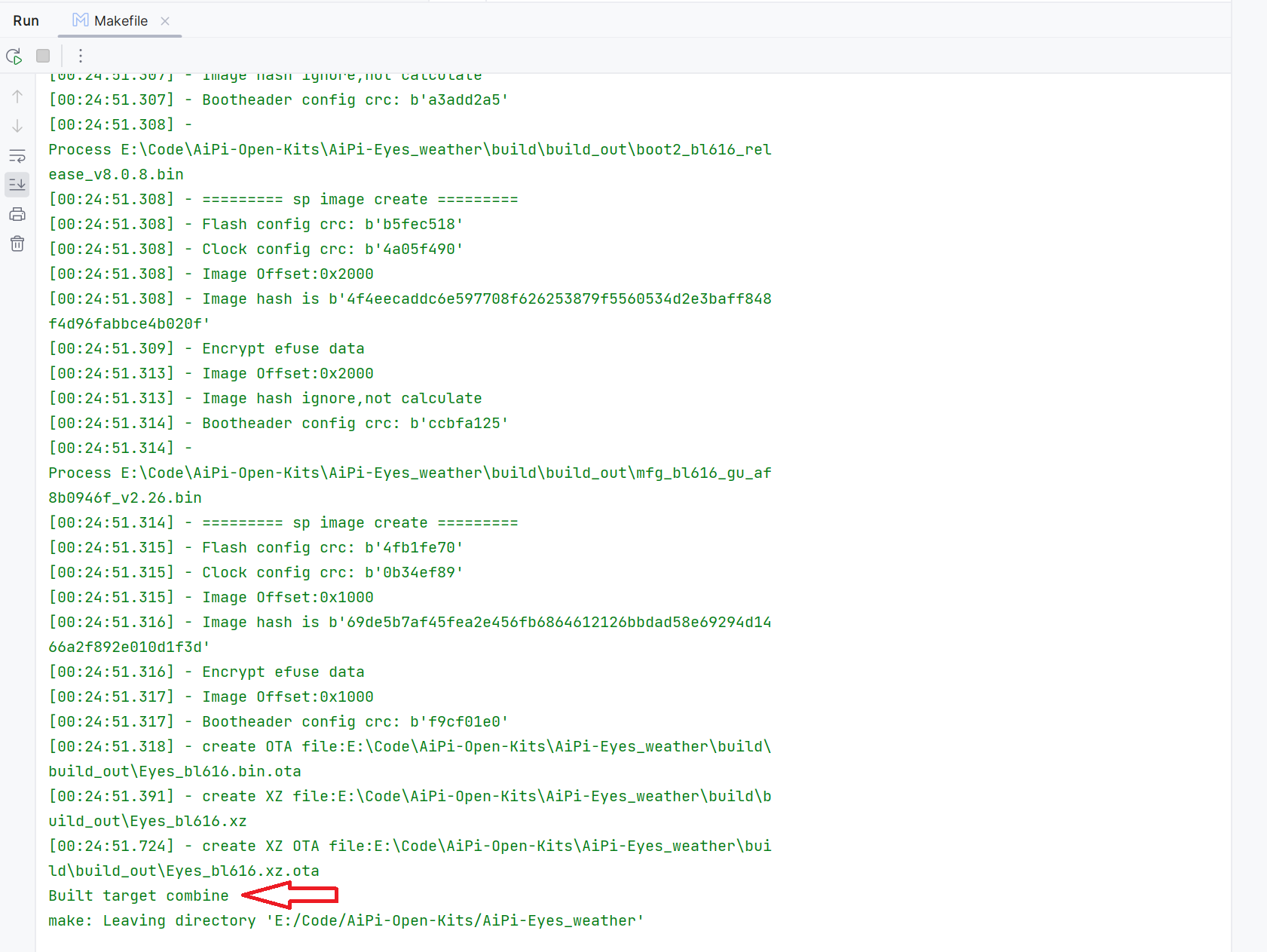
Task: Click the 'Bootheader config crc: b'ccbfa125'' line
Action: pyautogui.click(x=279, y=423)
